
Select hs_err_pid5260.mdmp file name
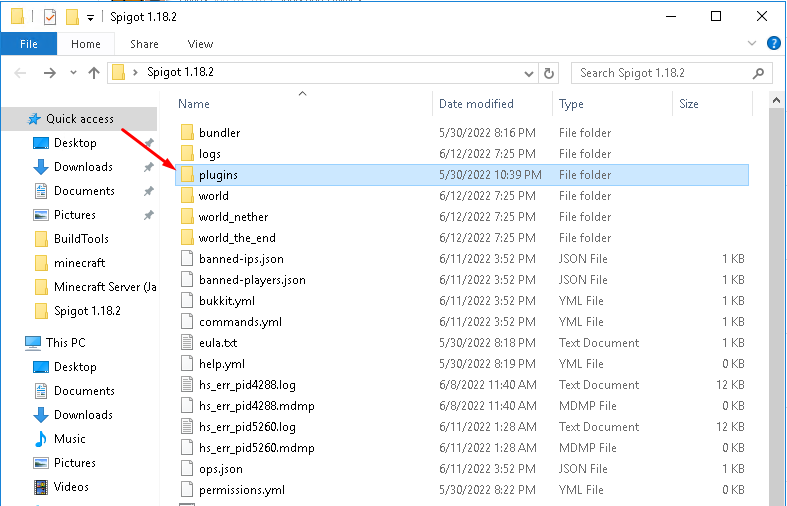[x=257, y=448]
